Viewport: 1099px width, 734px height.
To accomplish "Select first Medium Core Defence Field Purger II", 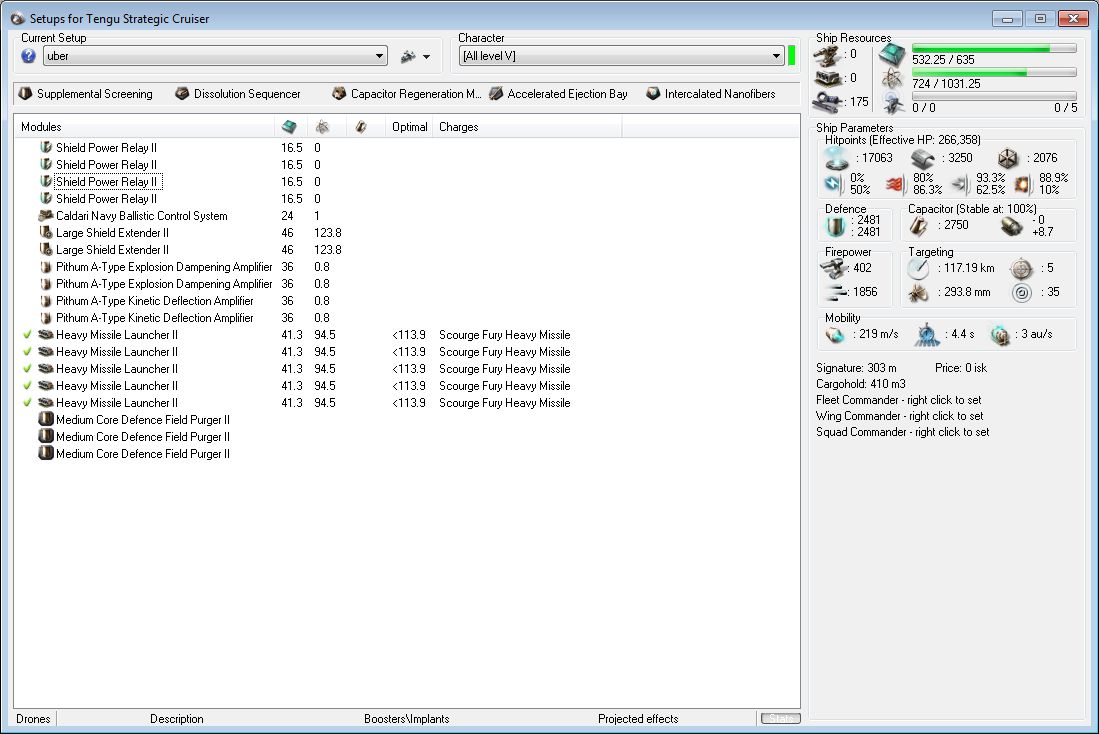I will click(143, 420).
